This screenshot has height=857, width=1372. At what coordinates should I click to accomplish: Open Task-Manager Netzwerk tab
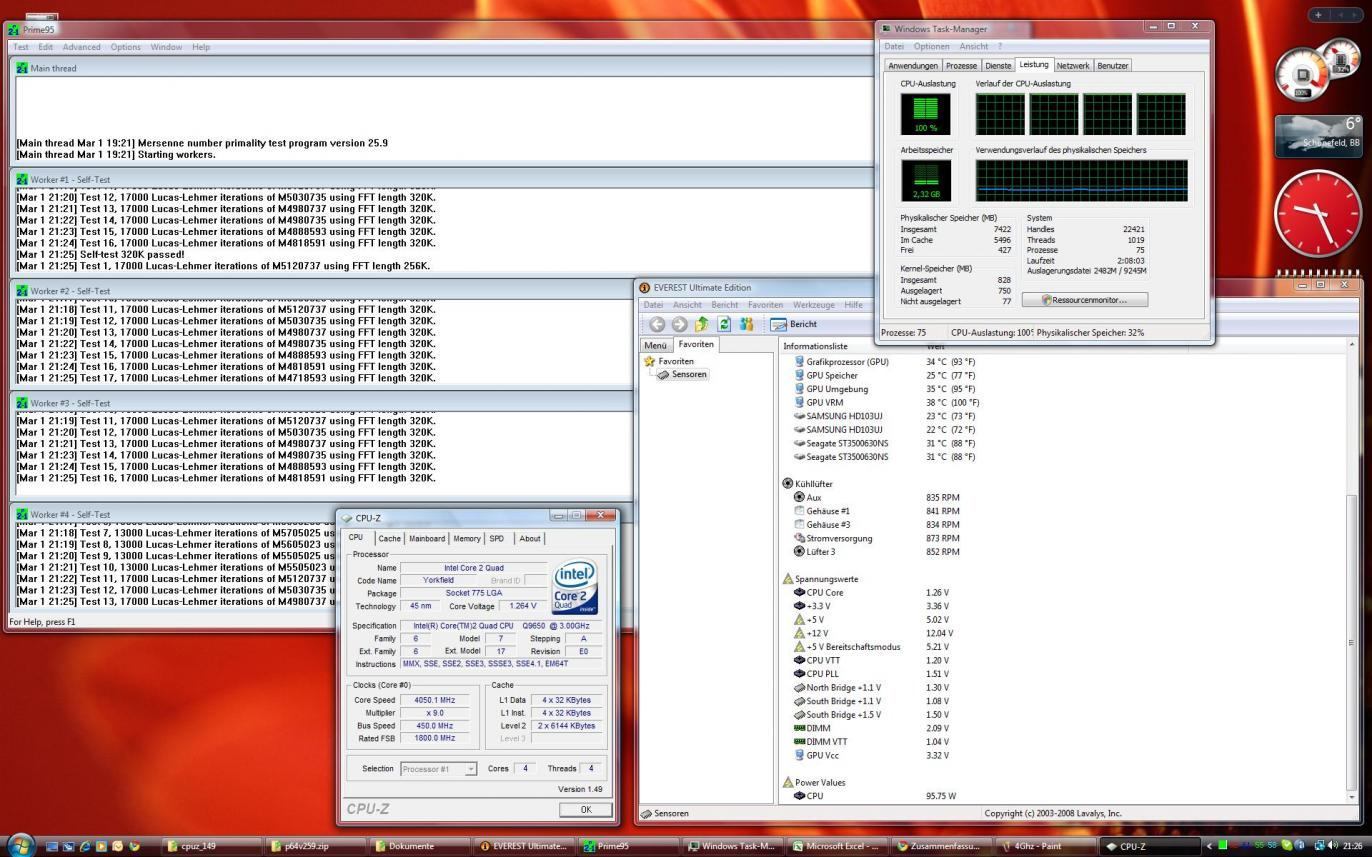1073,66
